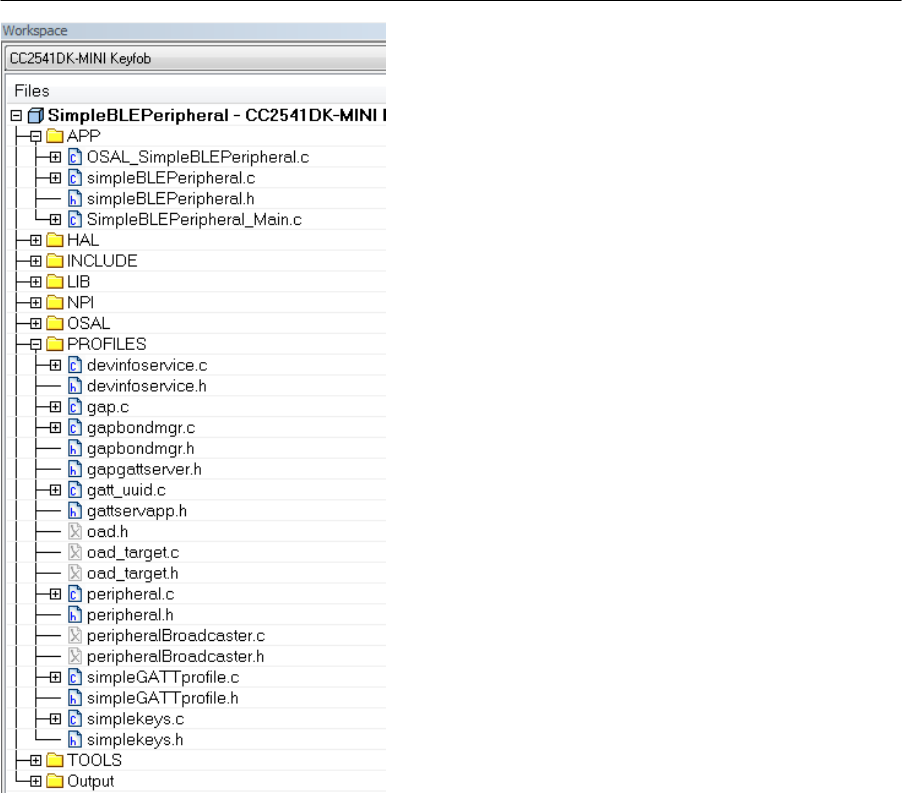Screen dimensions: 902x793
Task: Click the PROFILES folder icon
Action: (x=55, y=344)
